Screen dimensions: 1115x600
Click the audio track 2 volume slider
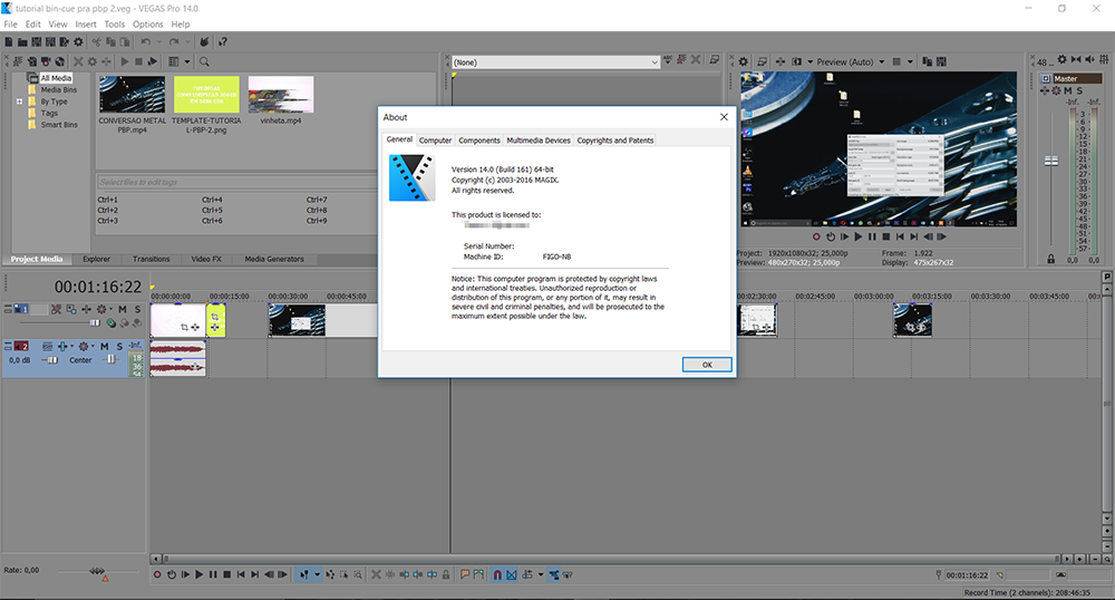pyautogui.click(x=52, y=360)
